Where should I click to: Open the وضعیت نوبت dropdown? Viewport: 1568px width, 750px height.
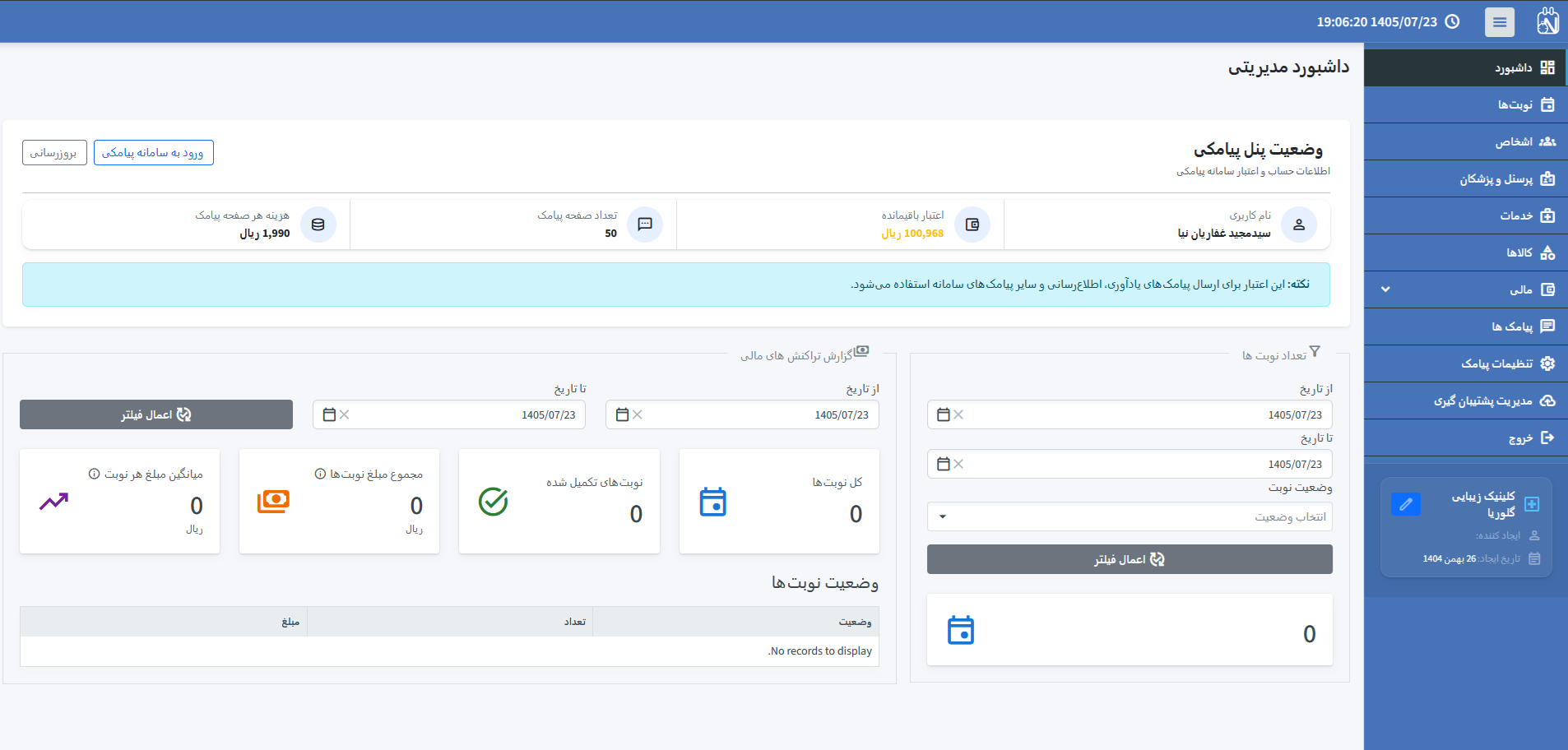(x=1130, y=516)
